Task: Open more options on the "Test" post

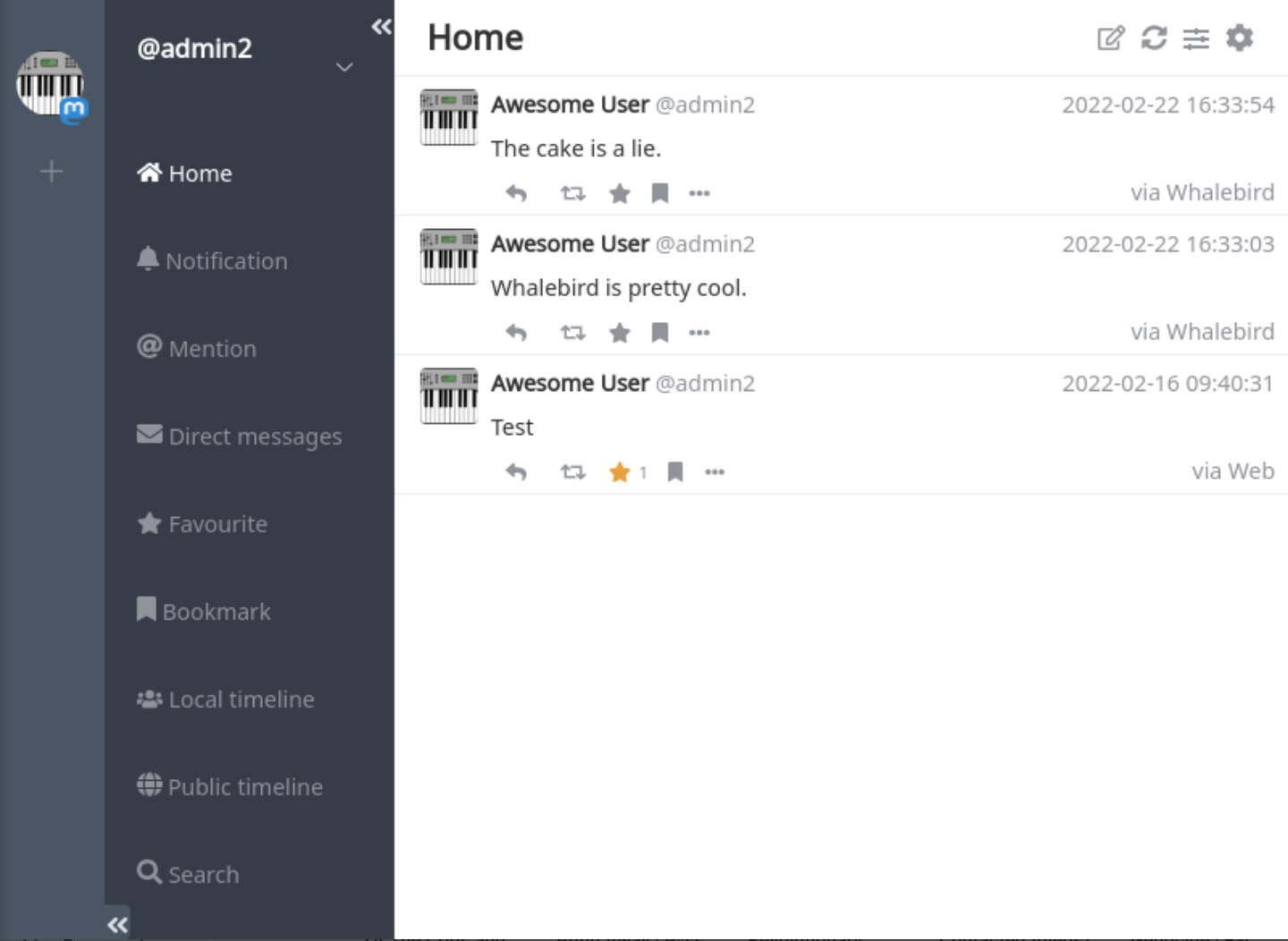Action: (714, 472)
